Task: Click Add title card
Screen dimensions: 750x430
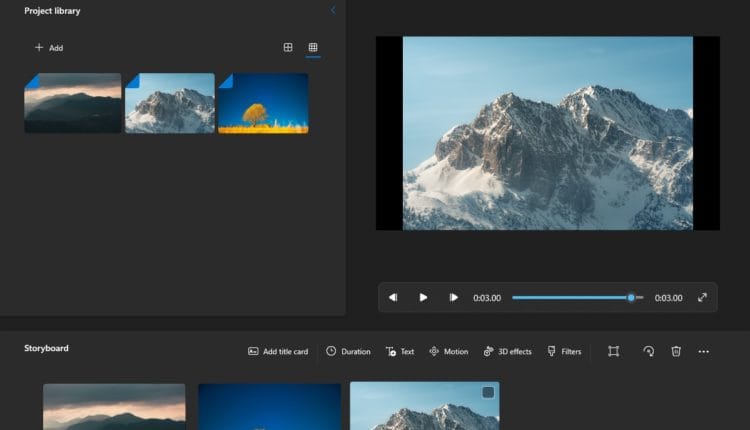Action: click(x=278, y=352)
